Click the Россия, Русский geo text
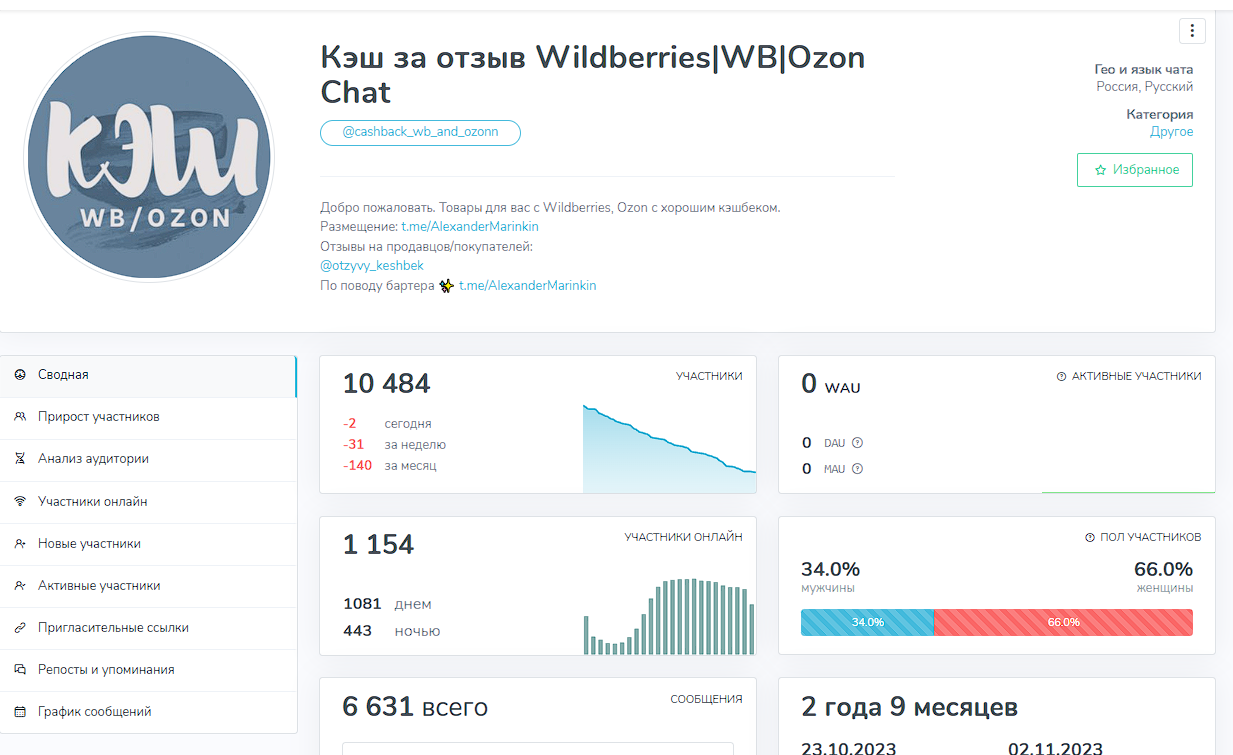 [1144, 87]
